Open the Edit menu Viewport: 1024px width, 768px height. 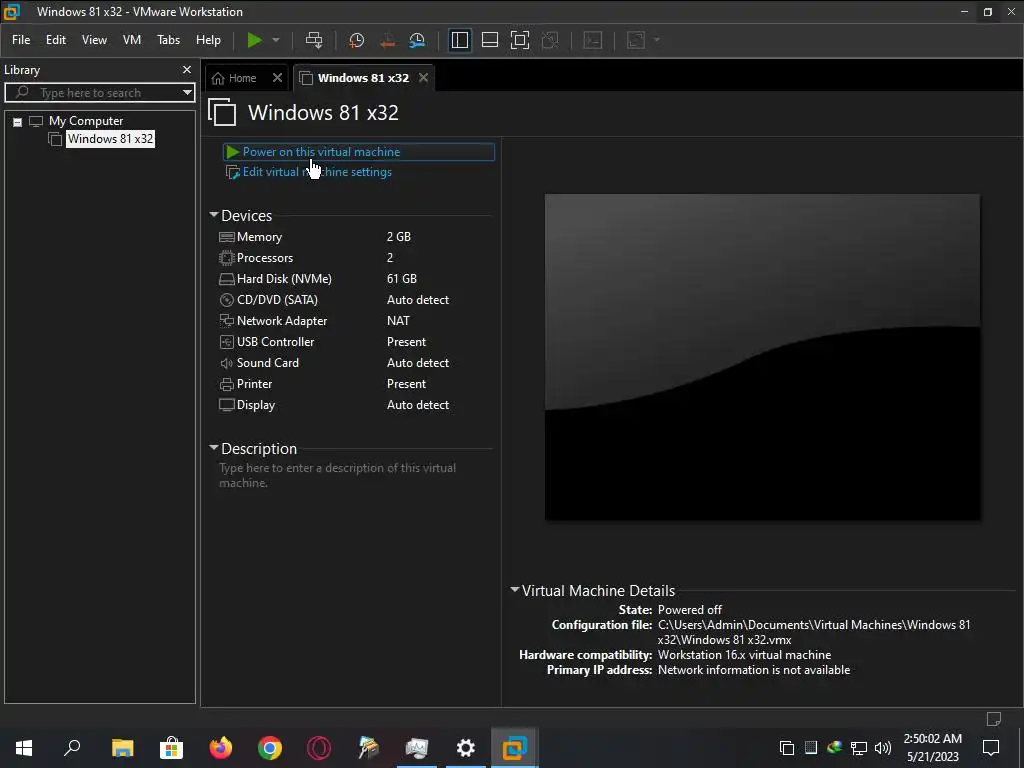pos(56,40)
